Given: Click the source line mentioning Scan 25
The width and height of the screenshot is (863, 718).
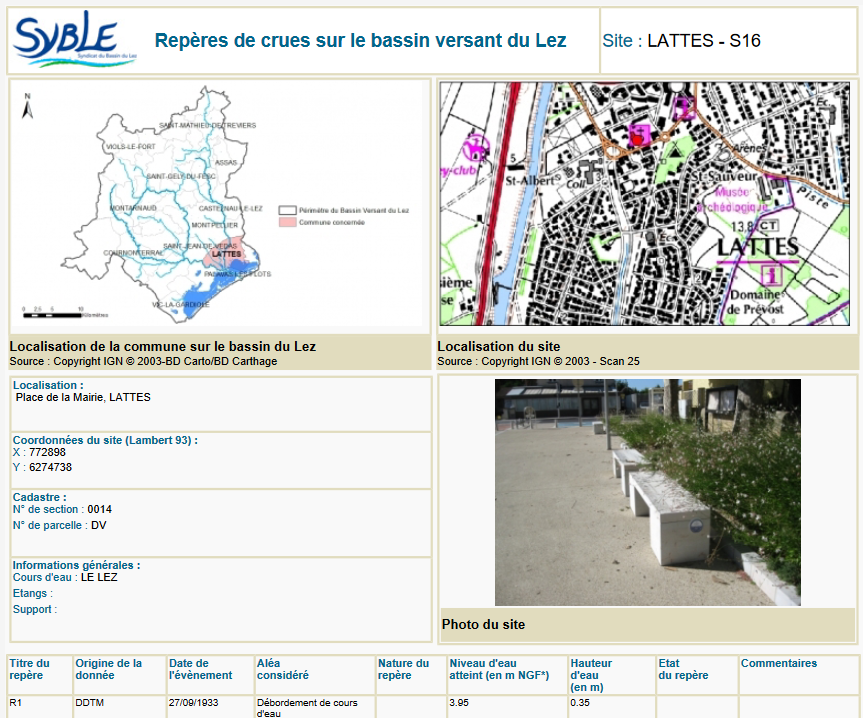Looking at the screenshot, I should click(538, 361).
